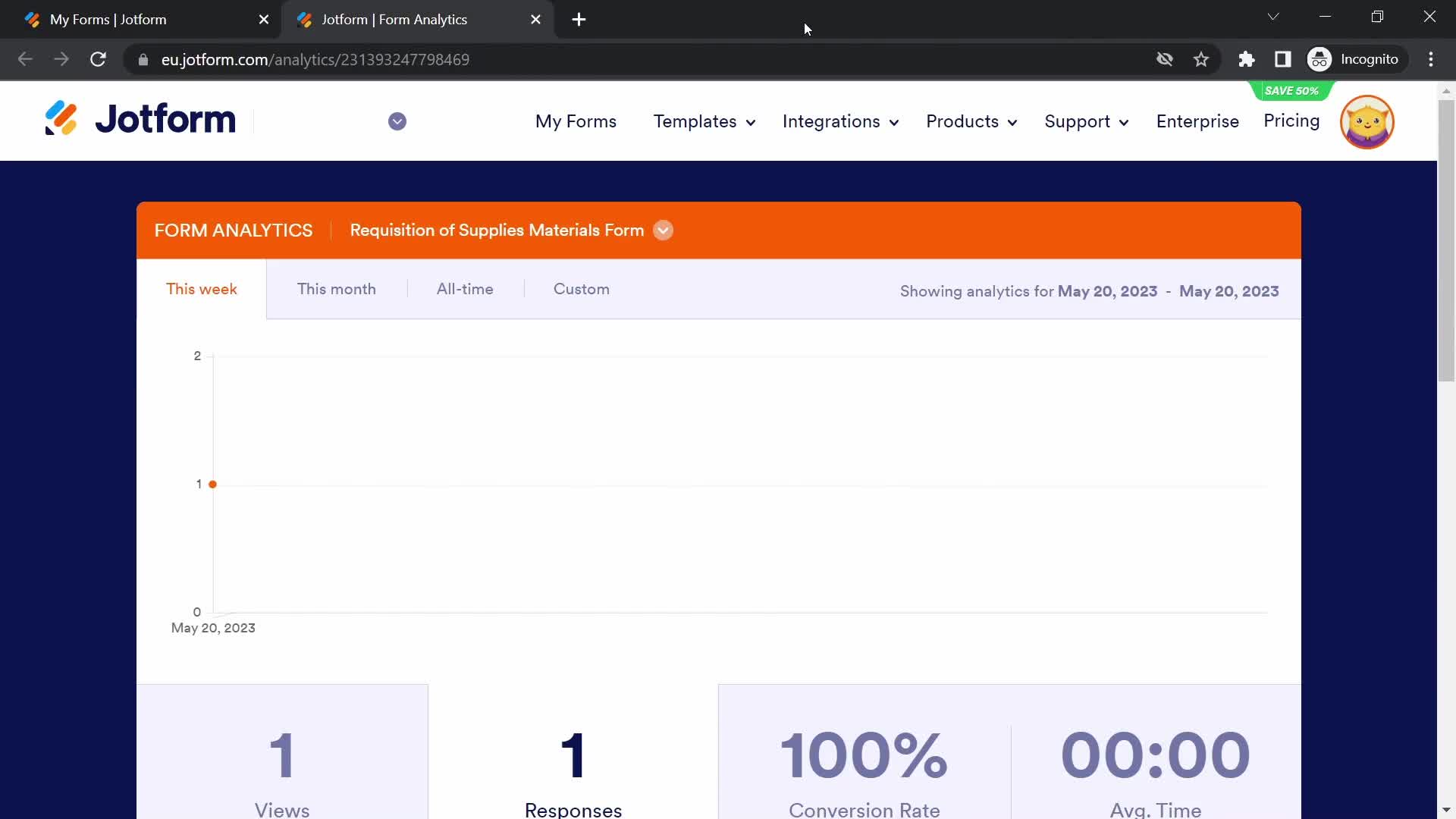Open a new browser tab
1456x819 pixels.
(579, 20)
